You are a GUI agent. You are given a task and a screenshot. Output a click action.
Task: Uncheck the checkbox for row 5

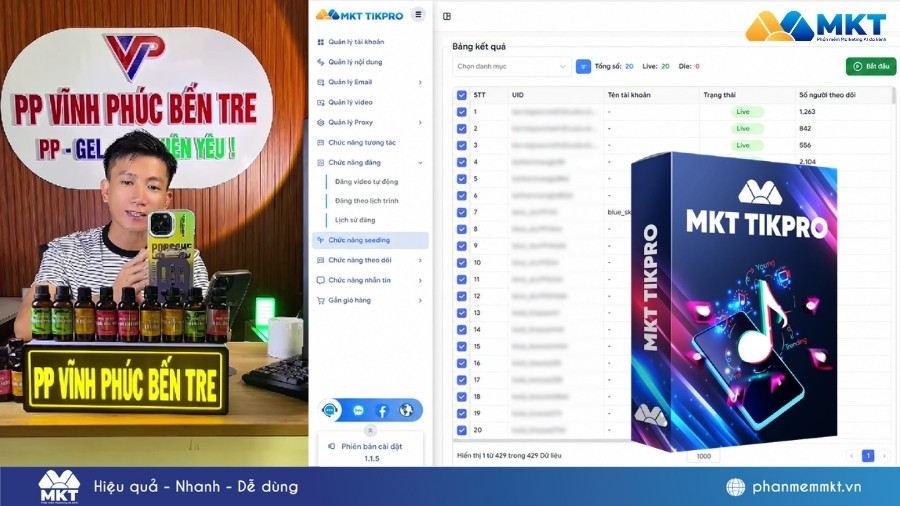click(x=461, y=179)
